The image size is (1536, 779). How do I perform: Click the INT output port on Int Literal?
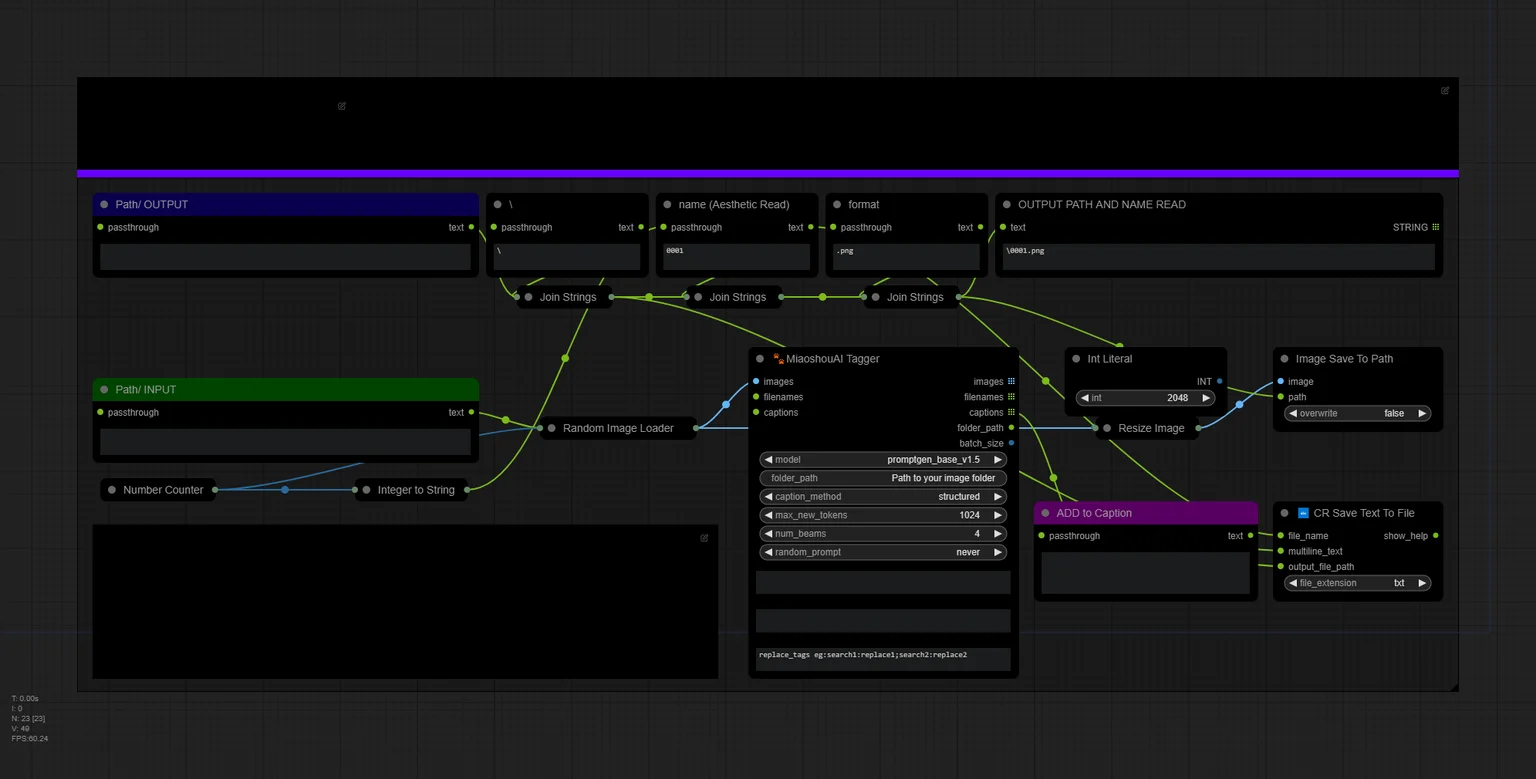1219,382
